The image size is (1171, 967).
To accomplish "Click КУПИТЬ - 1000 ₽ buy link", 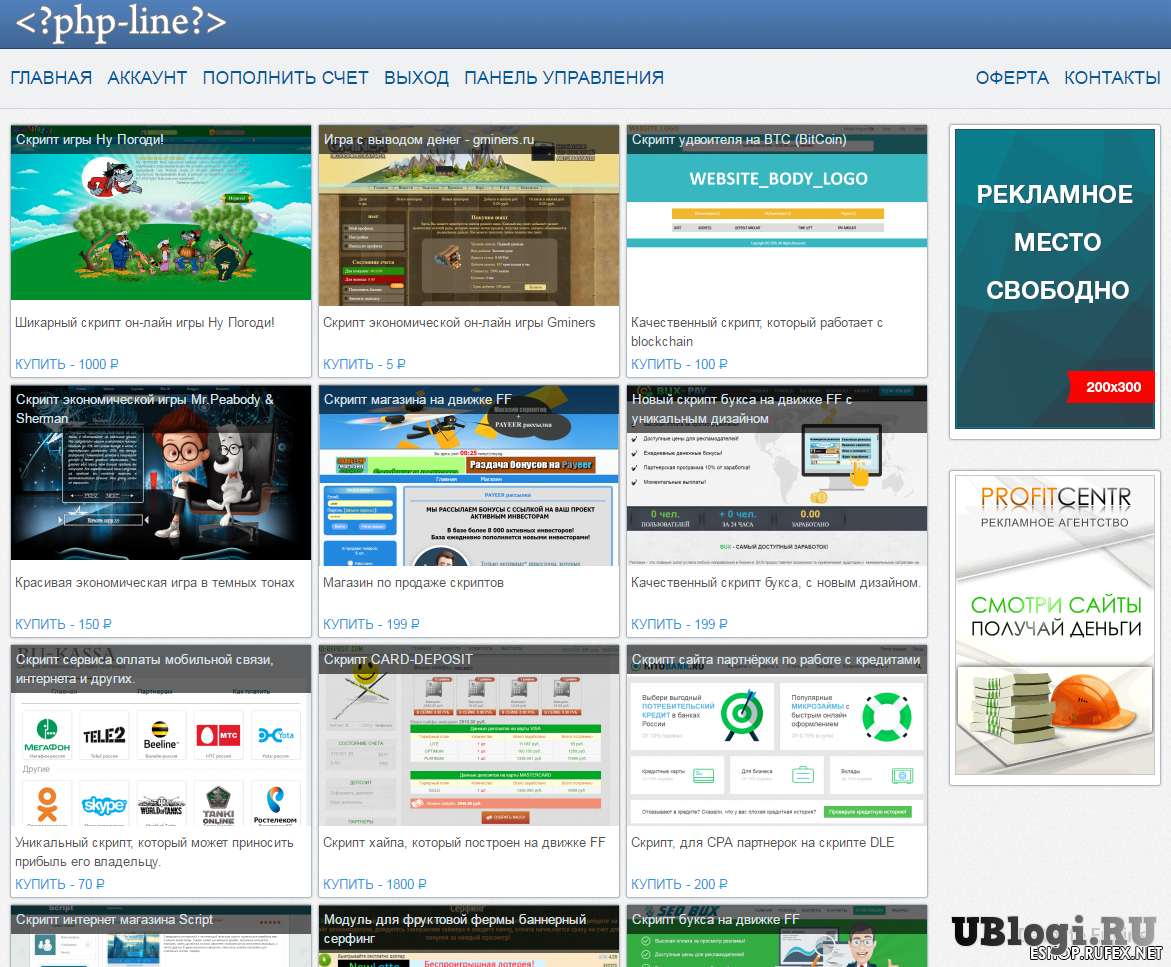I will pos(67,364).
